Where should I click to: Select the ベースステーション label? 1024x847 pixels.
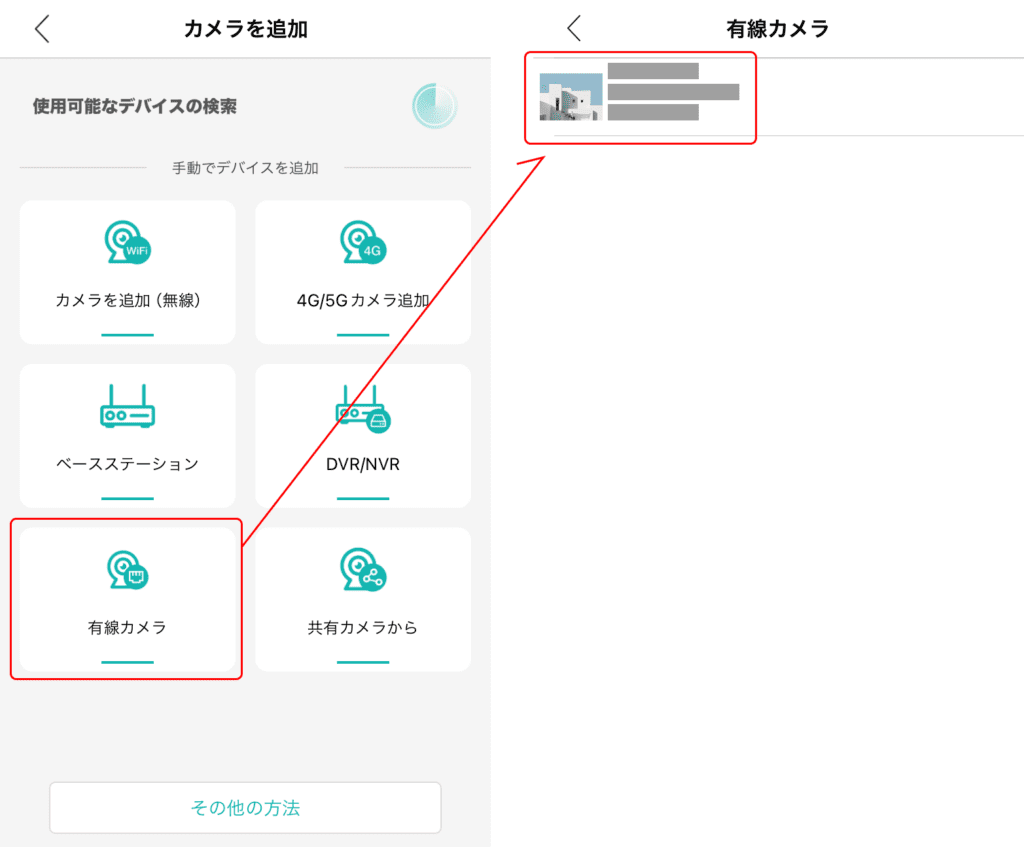click(x=127, y=464)
